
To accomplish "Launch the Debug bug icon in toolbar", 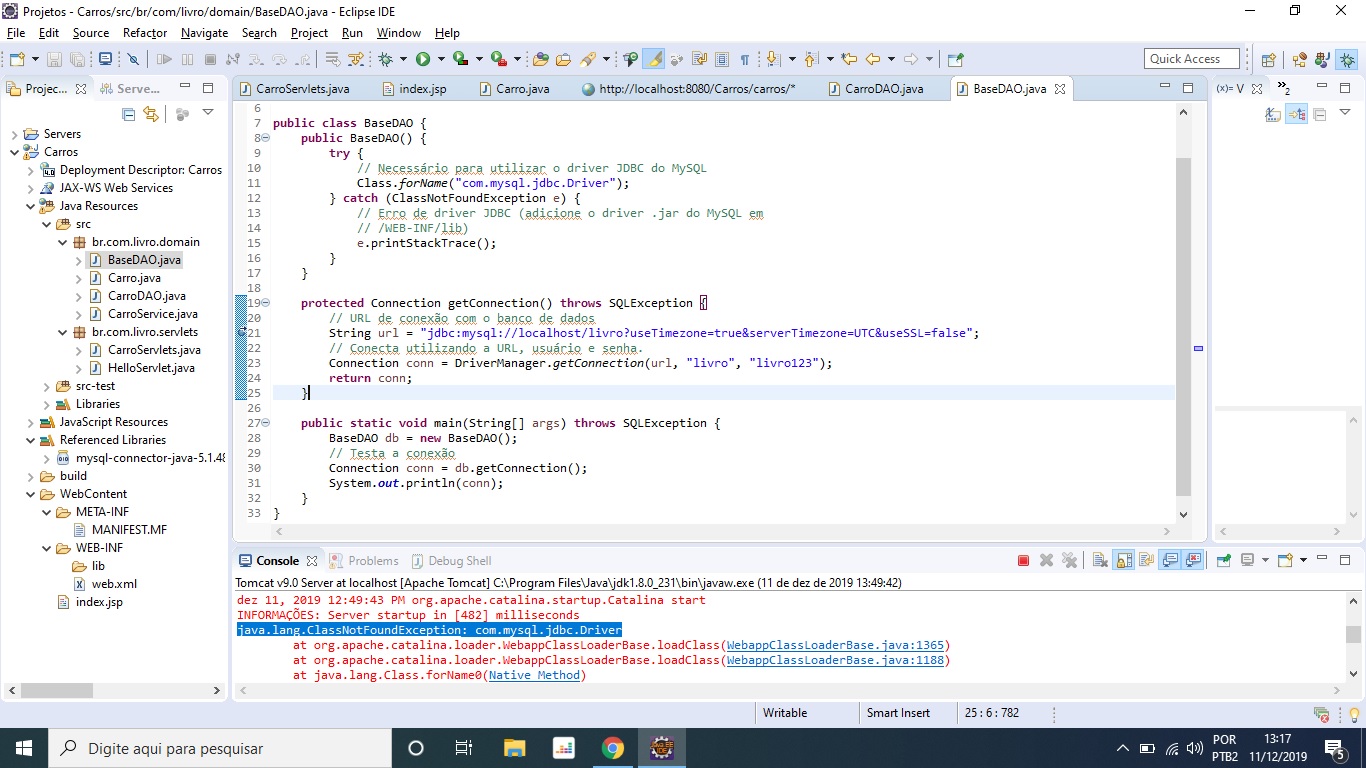I will pos(385,59).
